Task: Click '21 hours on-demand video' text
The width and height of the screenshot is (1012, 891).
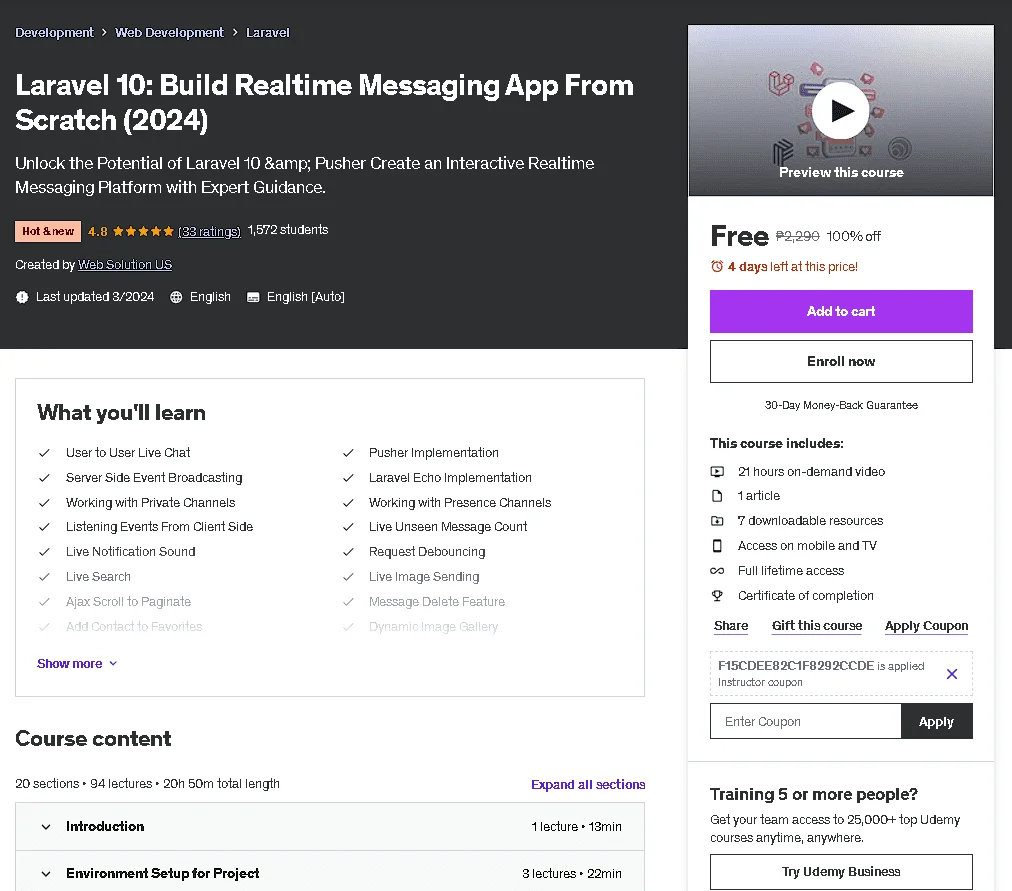Action: pyautogui.click(x=811, y=472)
